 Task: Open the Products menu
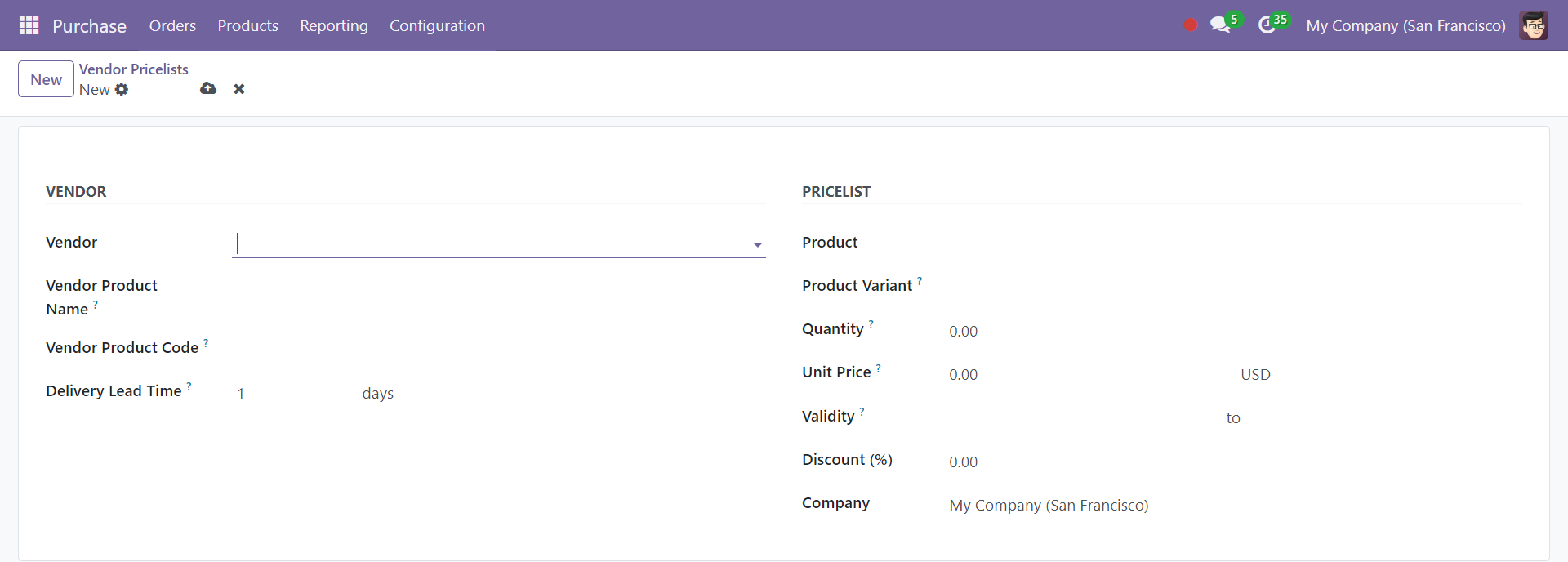coord(247,25)
